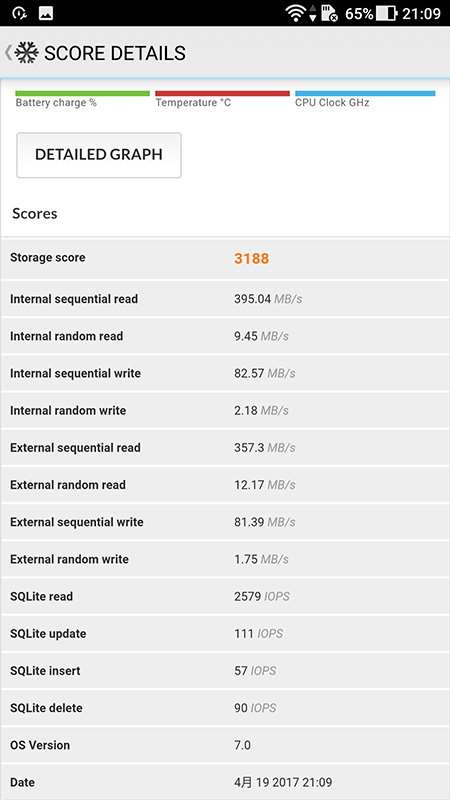Tap the Date row showing 2017

(x=225, y=782)
